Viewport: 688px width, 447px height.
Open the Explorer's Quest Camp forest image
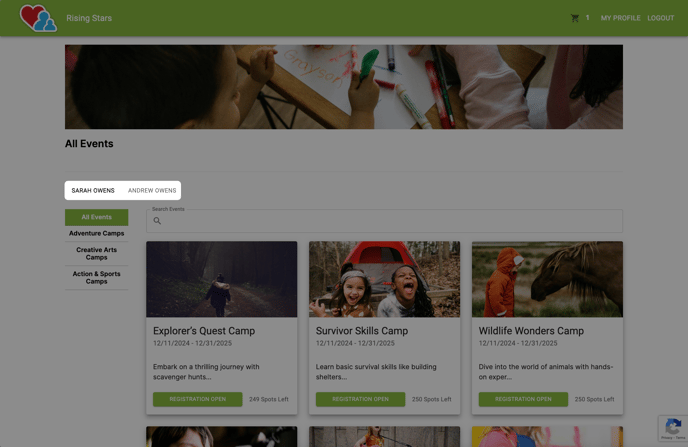click(222, 279)
